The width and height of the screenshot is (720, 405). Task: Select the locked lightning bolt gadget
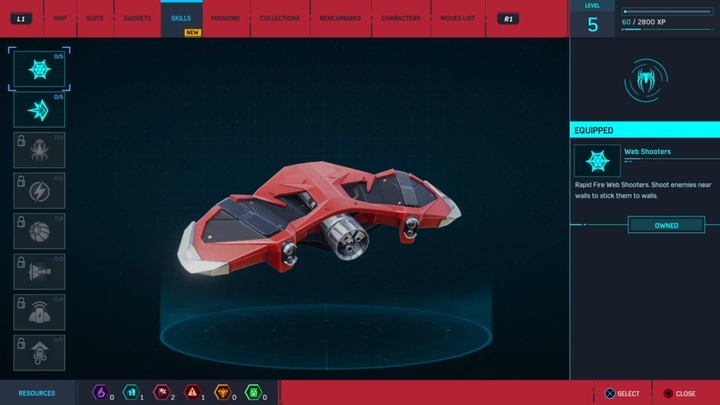(39, 190)
